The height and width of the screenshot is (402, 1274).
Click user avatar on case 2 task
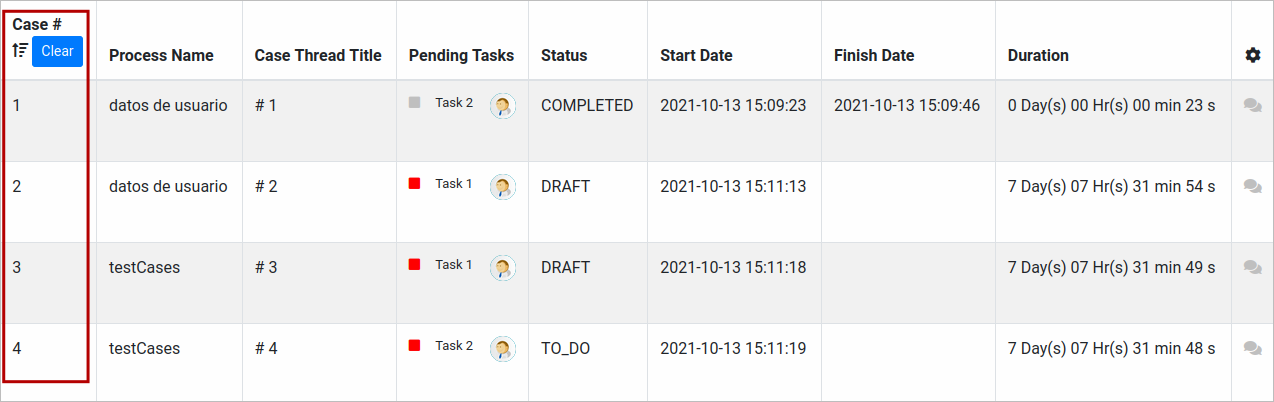(503, 187)
